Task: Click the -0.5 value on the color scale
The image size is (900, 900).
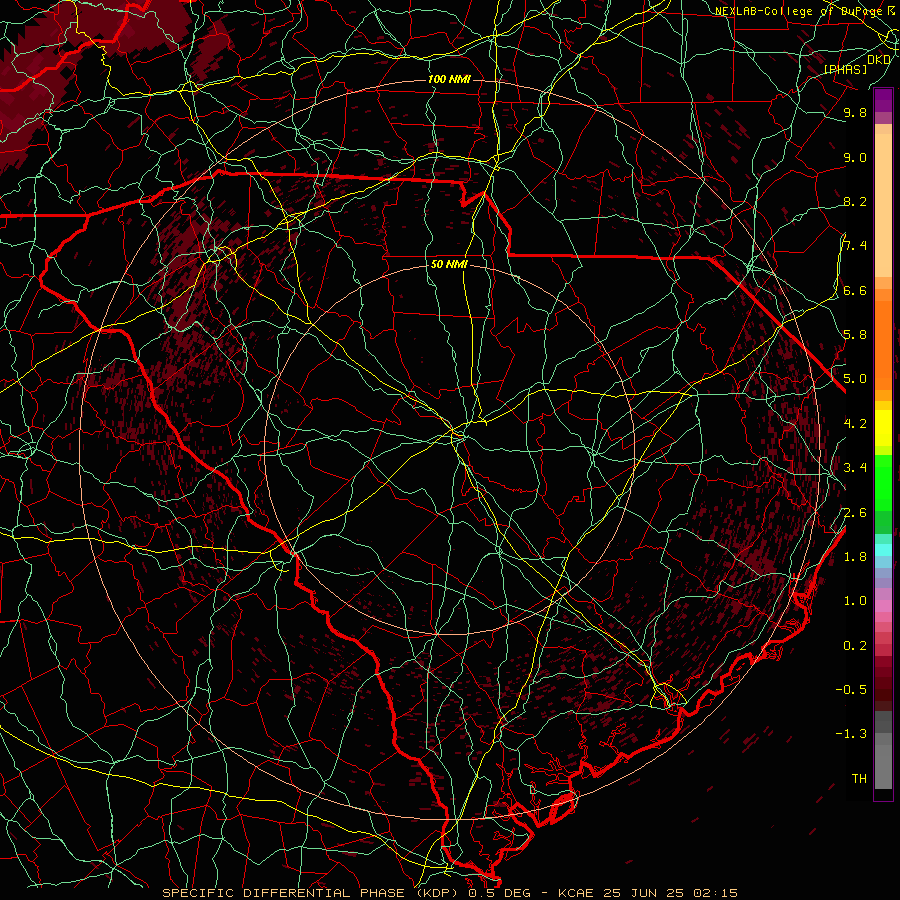Action: coord(852,690)
